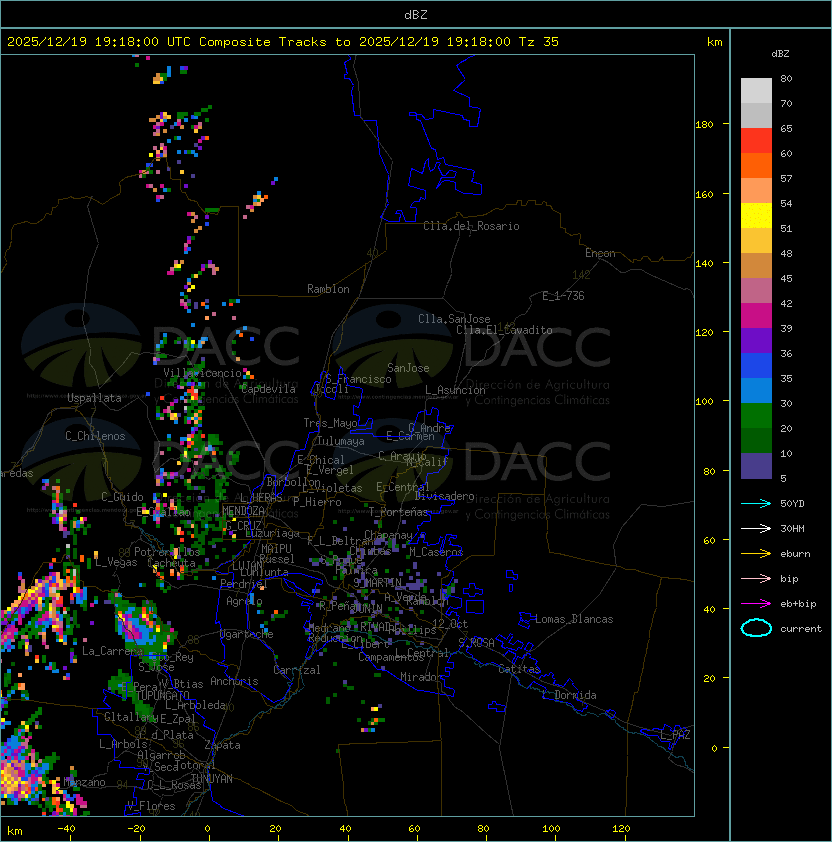832x842 pixels.
Task: Click the 'dBZ' label above the legend
Action: point(780,54)
